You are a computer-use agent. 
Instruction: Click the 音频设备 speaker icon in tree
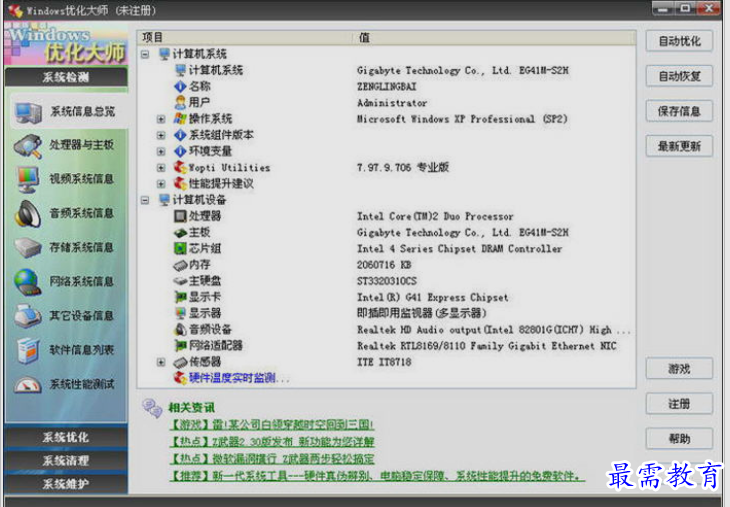pos(180,329)
